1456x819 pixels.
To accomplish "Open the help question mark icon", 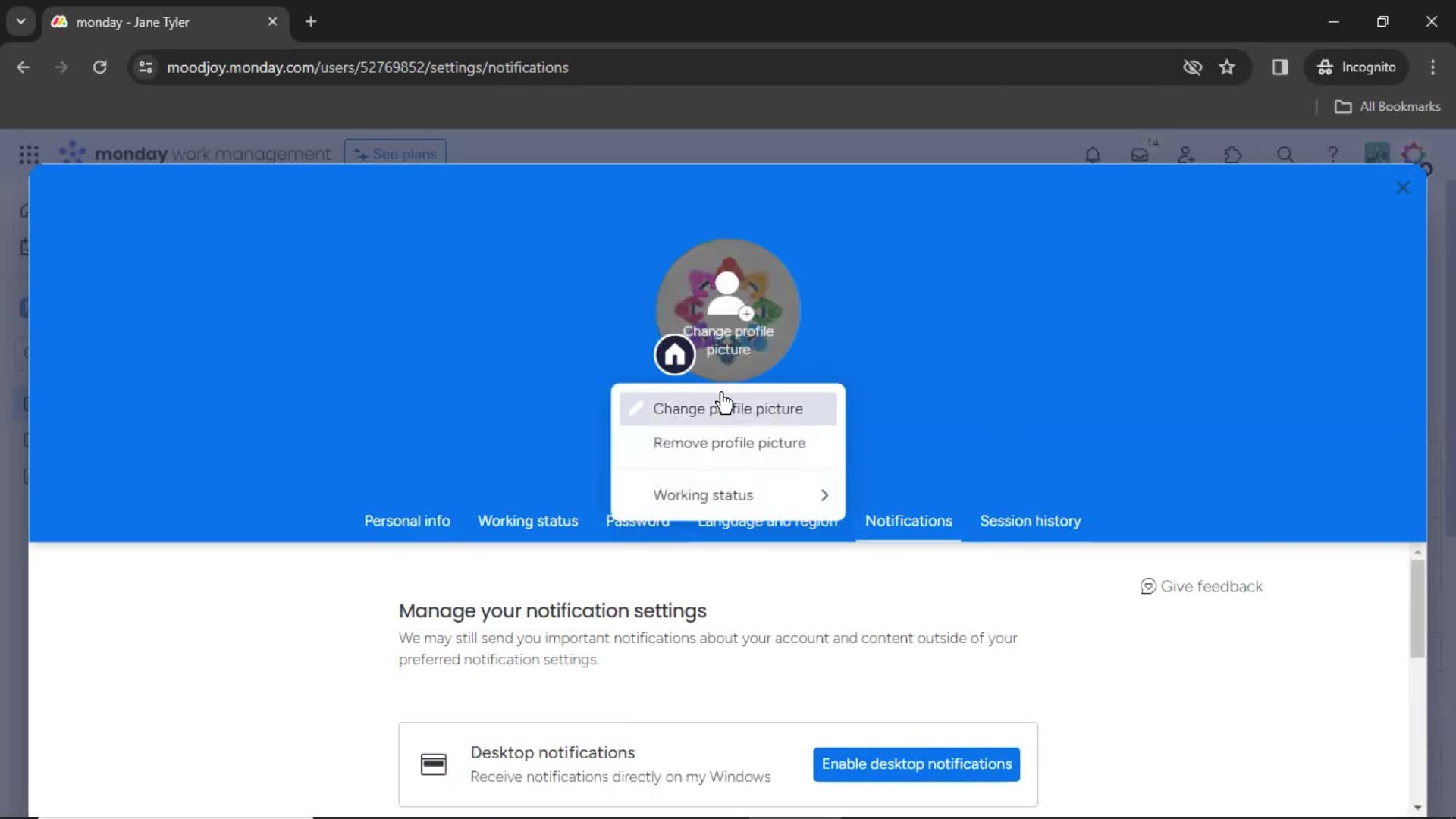I will tap(1332, 155).
